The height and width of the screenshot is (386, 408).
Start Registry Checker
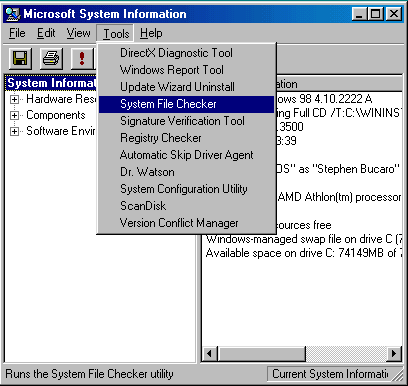(x=187, y=138)
